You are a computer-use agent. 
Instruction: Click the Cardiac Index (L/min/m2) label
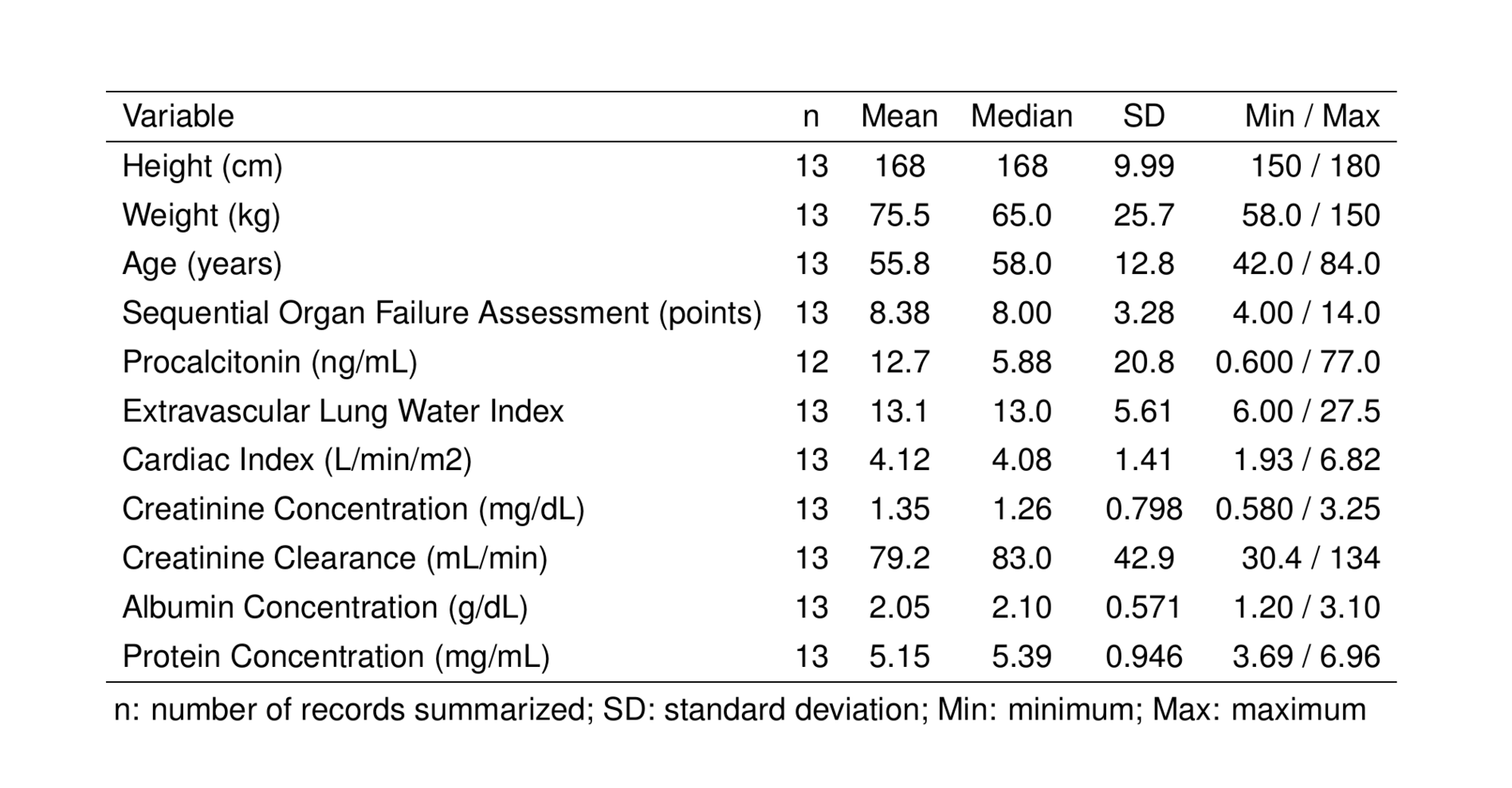click(297, 461)
